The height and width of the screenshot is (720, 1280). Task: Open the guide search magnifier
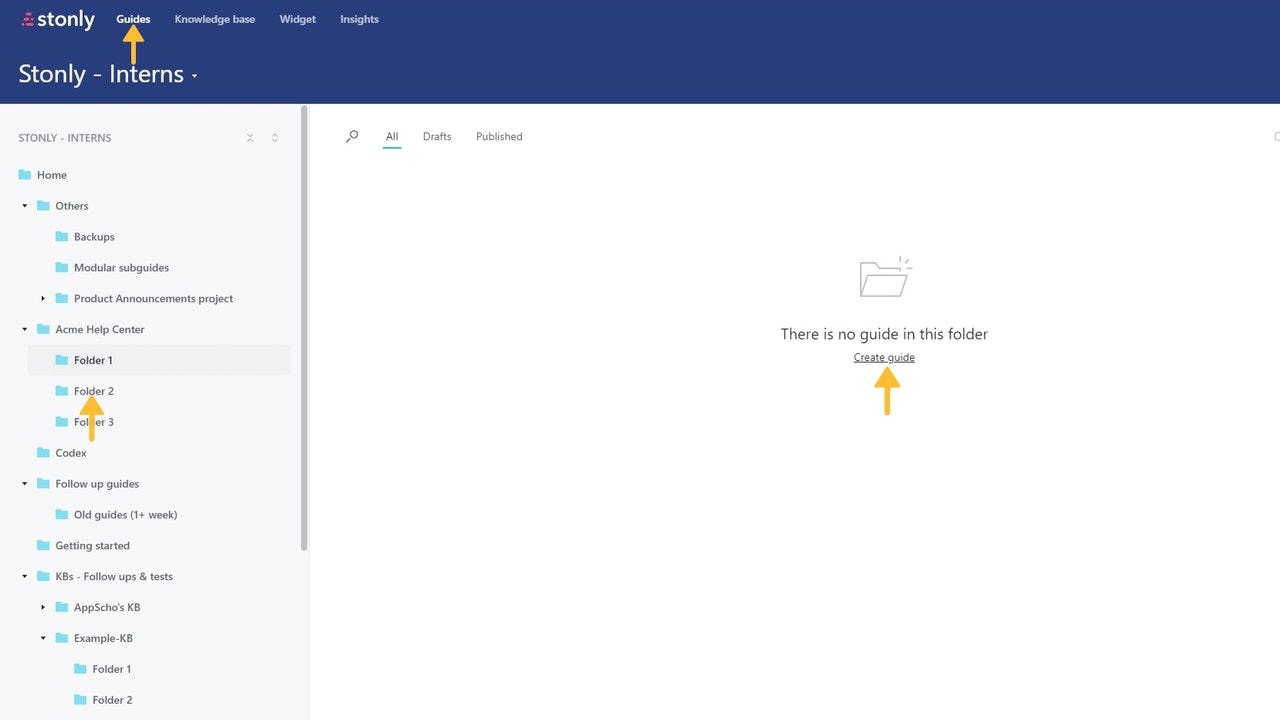point(352,137)
